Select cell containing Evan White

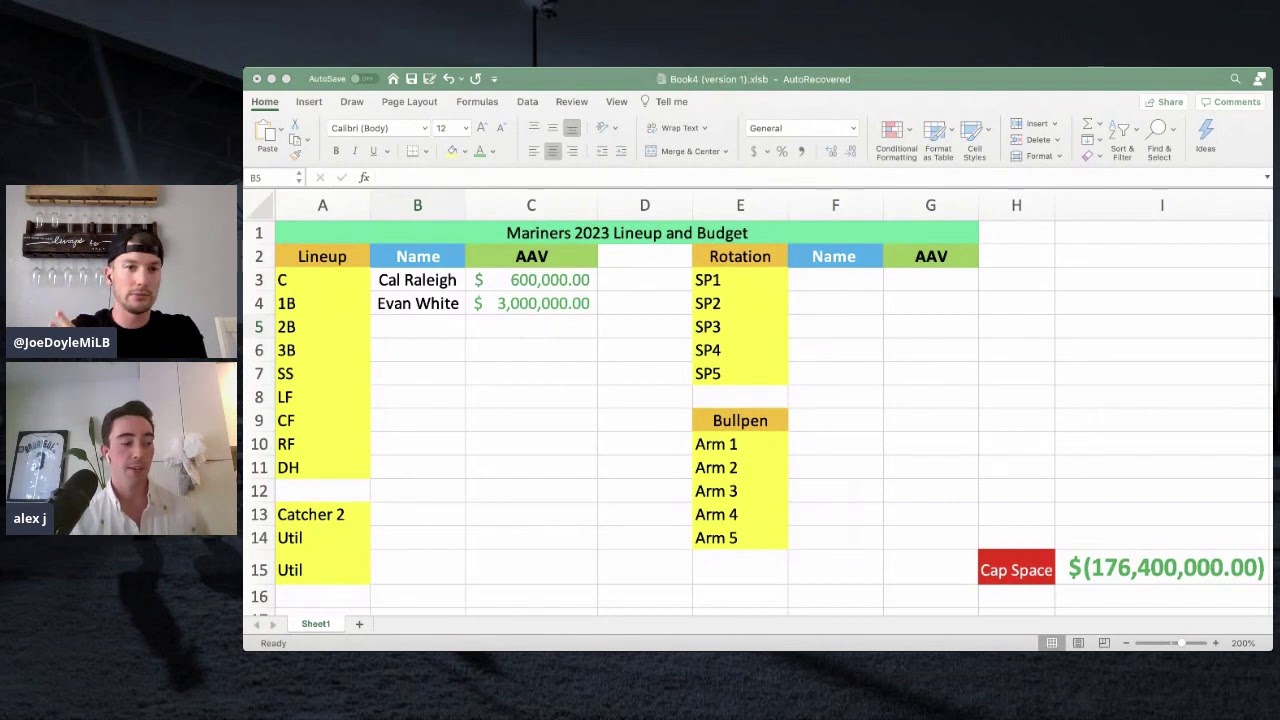coord(417,303)
